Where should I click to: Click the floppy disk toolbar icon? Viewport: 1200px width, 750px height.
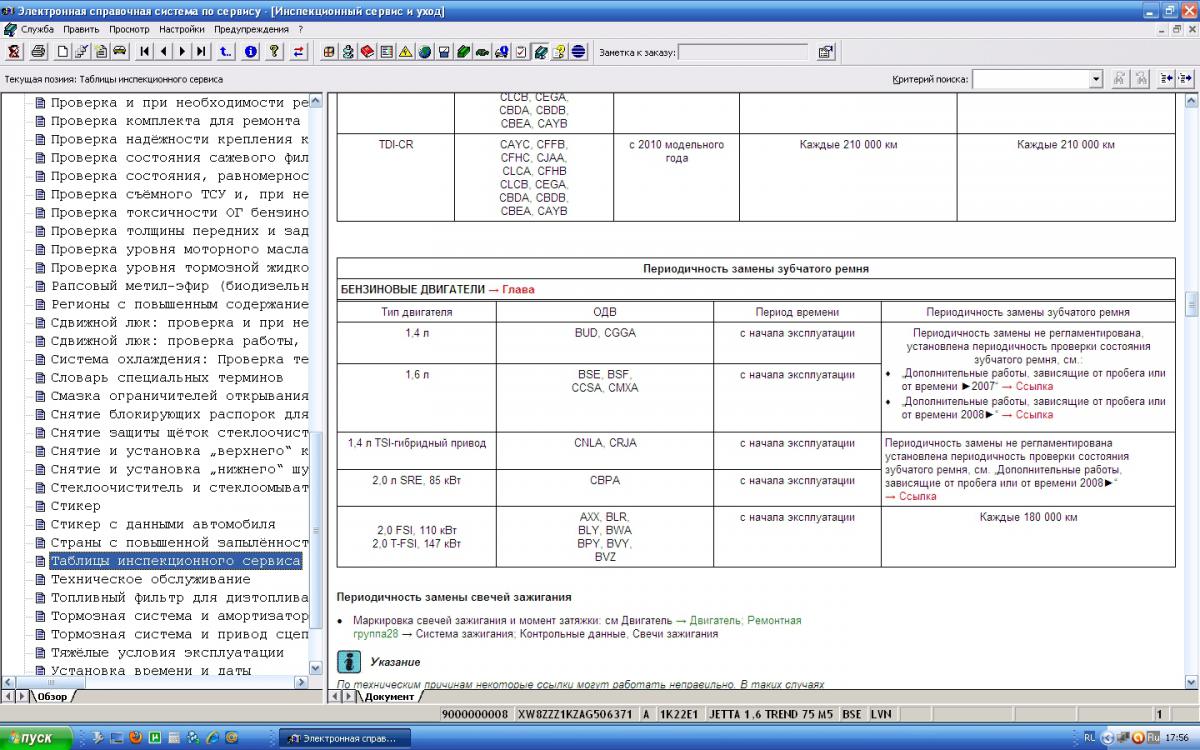(443, 52)
